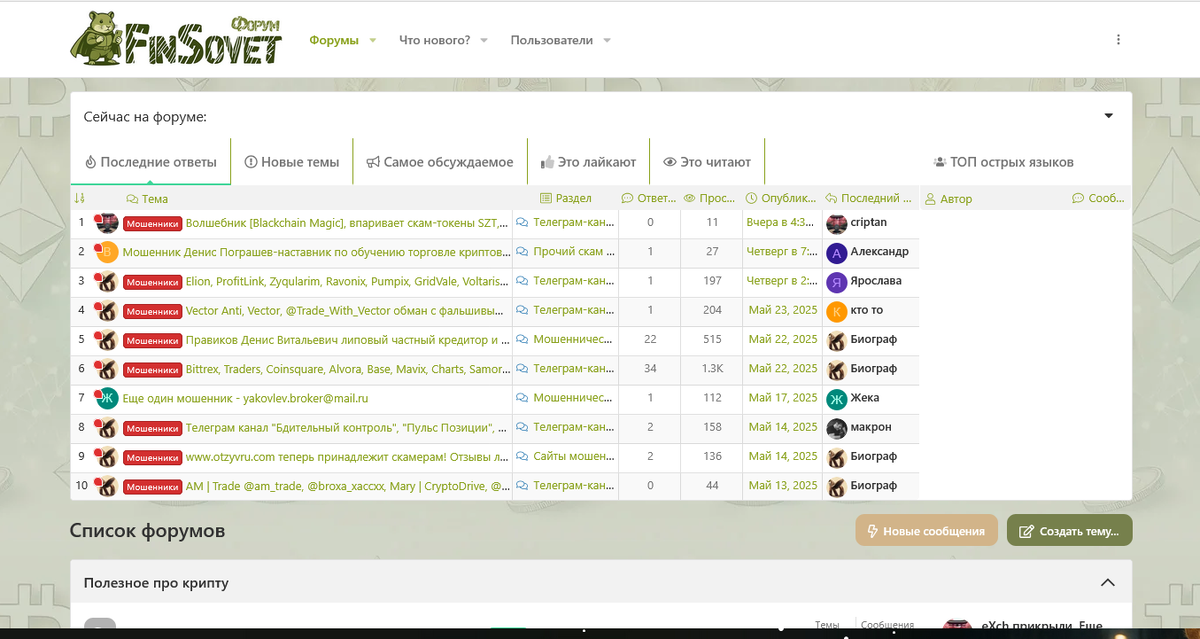Viewport: 1200px width, 639px height.
Task: Open the 'Пользователи' navigation item
Action: [552, 40]
